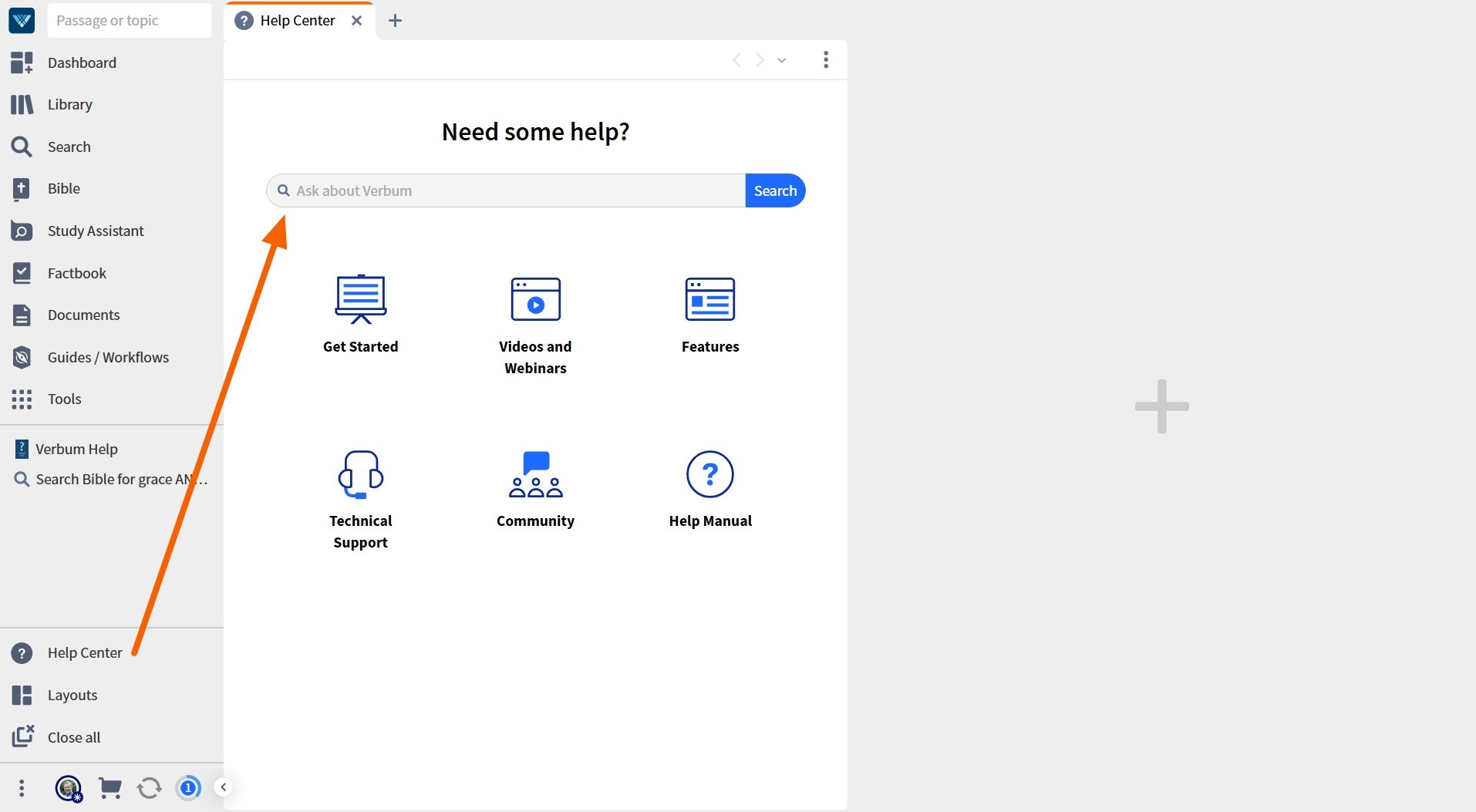The height and width of the screenshot is (812, 1476).
Task: Open the Help Center panel kebab menu
Action: [x=826, y=59]
